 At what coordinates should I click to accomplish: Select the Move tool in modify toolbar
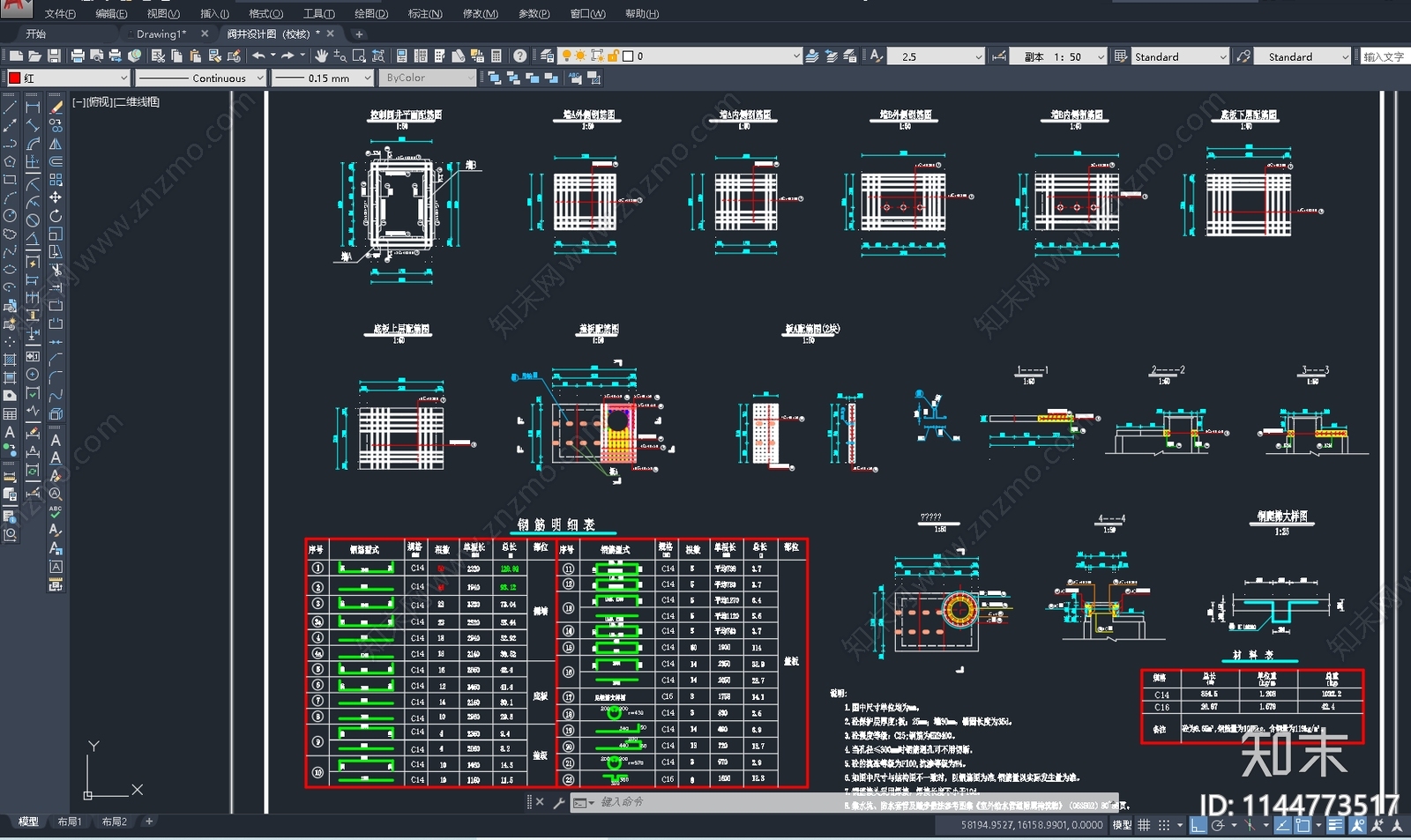(x=56, y=197)
